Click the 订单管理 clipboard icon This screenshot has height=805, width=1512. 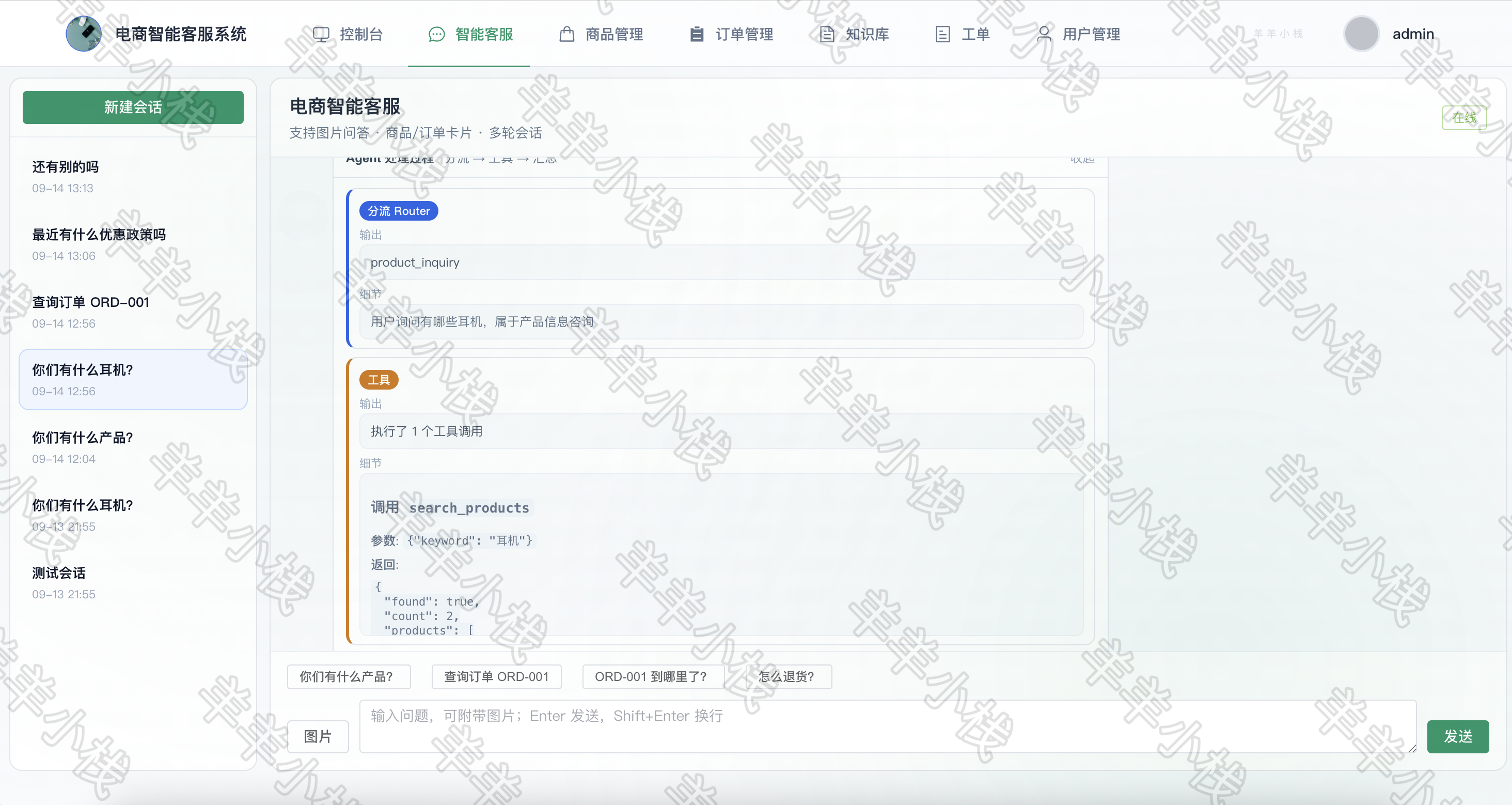(x=697, y=34)
